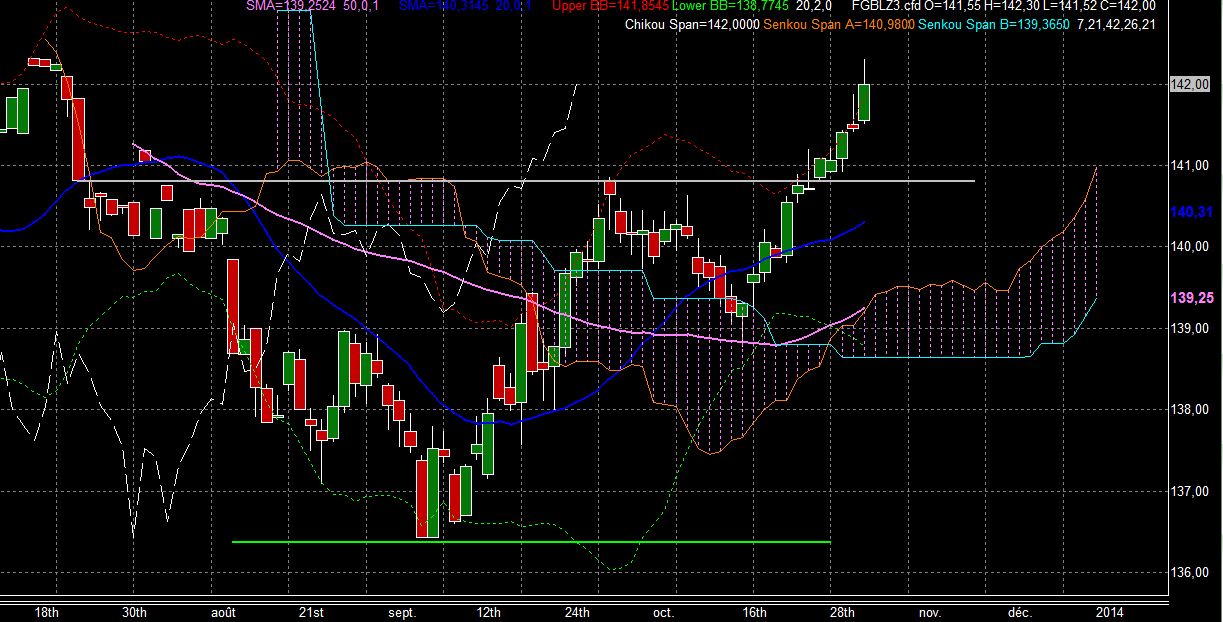Click the 2014 year axis label
Screen dimensions: 1223x622
1108,612
